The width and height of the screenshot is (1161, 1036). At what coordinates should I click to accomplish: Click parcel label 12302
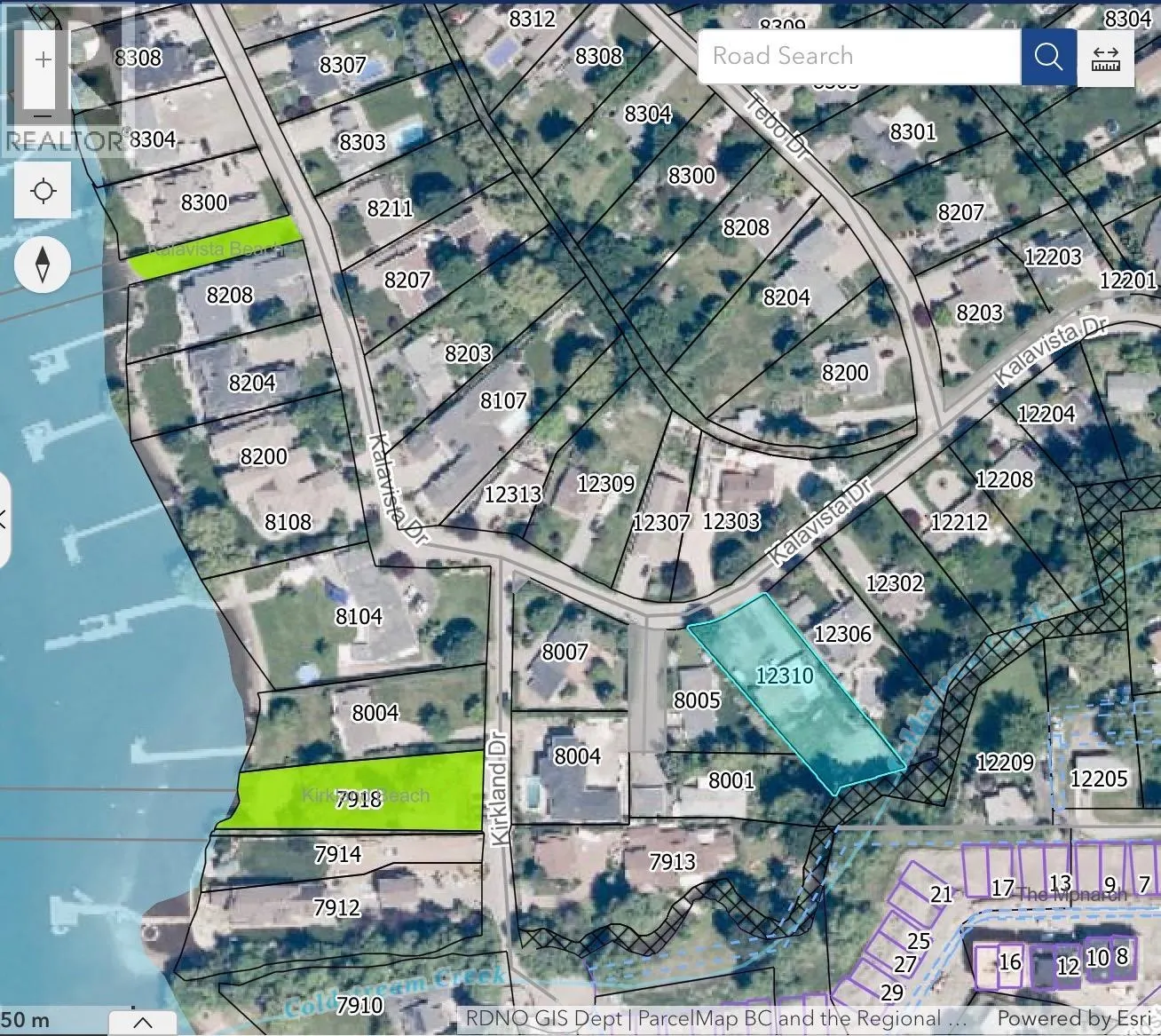pyautogui.click(x=895, y=583)
